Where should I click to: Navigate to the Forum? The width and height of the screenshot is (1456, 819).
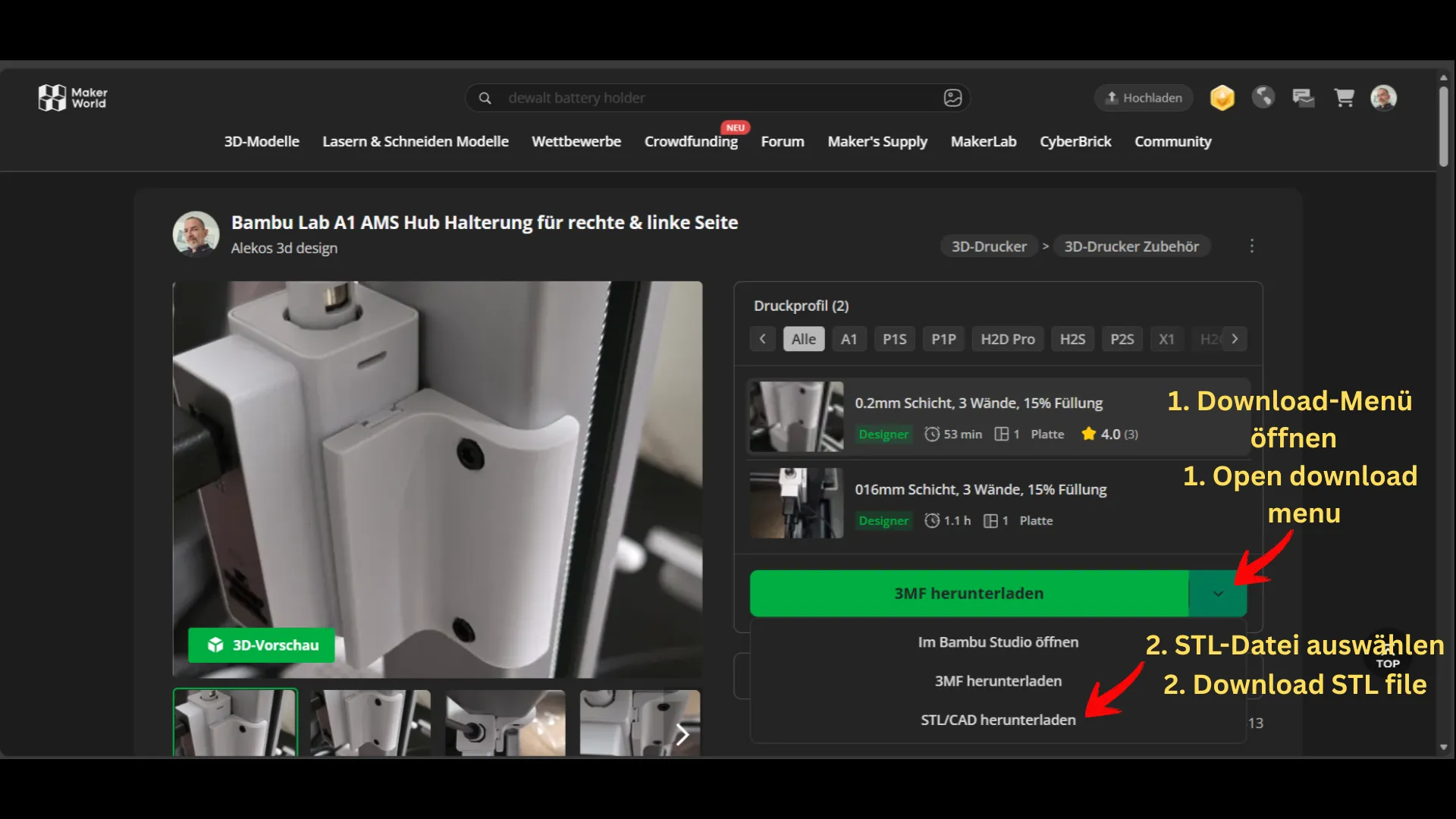click(x=783, y=142)
